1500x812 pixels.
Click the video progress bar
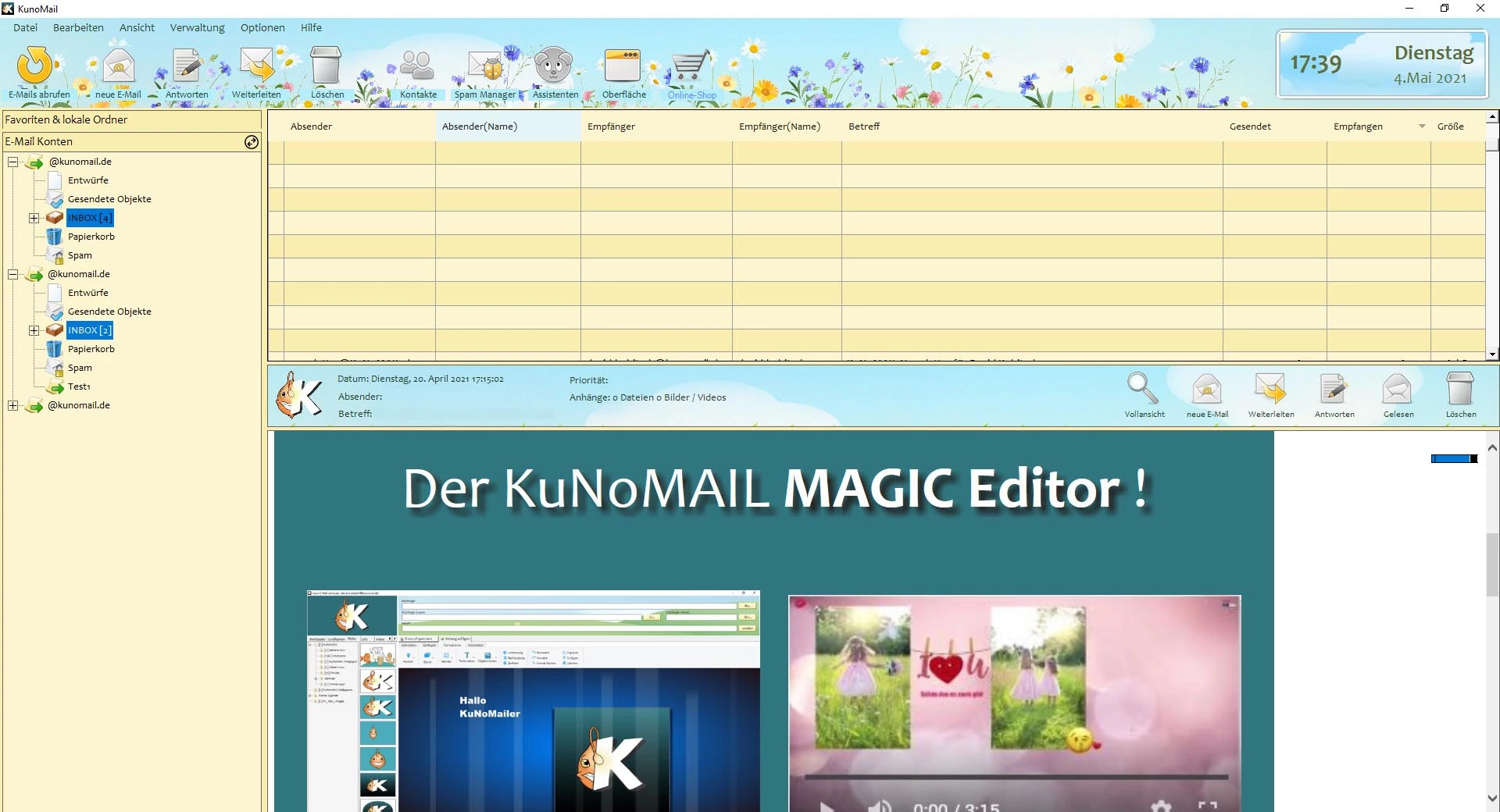tap(1016, 778)
